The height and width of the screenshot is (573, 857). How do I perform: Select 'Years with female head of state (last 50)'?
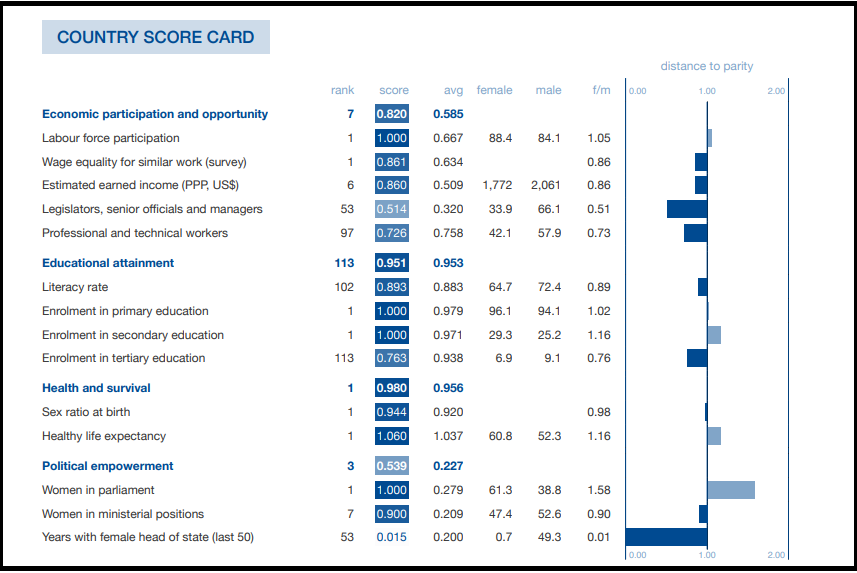tap(148, 537)
